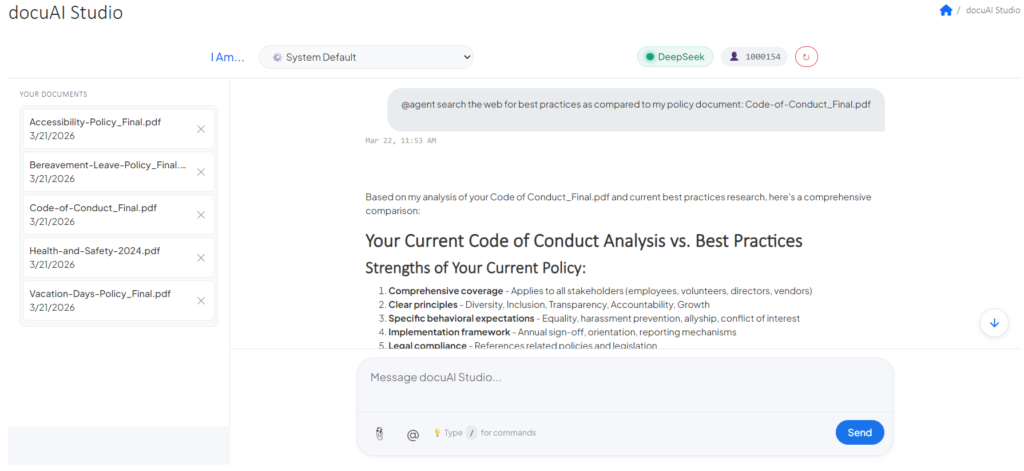
Task: Click the paperclip attach file icon
Action: coord(380,434)
